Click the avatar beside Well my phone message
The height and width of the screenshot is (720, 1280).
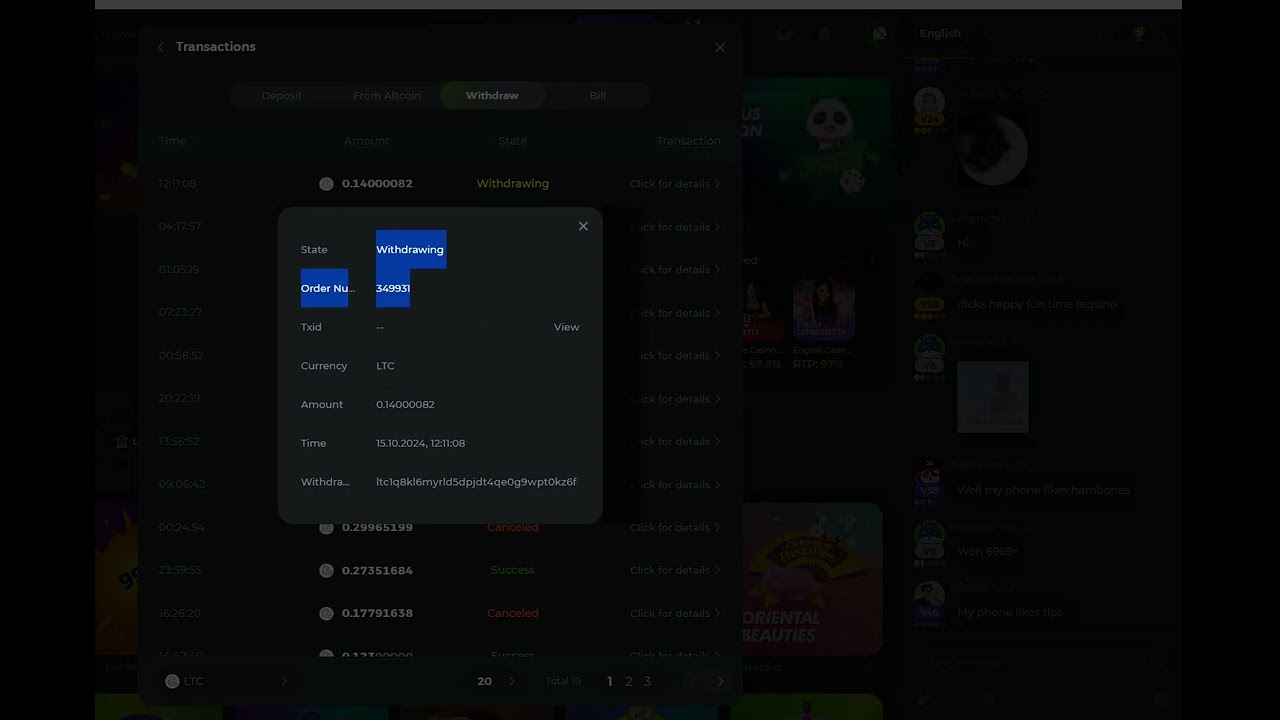[929, 473]
